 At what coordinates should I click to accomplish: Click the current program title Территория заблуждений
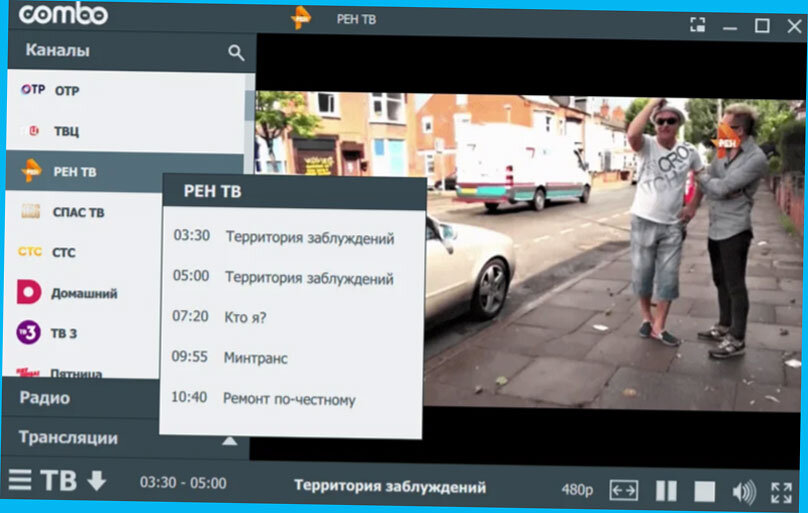tap(390, 487)
